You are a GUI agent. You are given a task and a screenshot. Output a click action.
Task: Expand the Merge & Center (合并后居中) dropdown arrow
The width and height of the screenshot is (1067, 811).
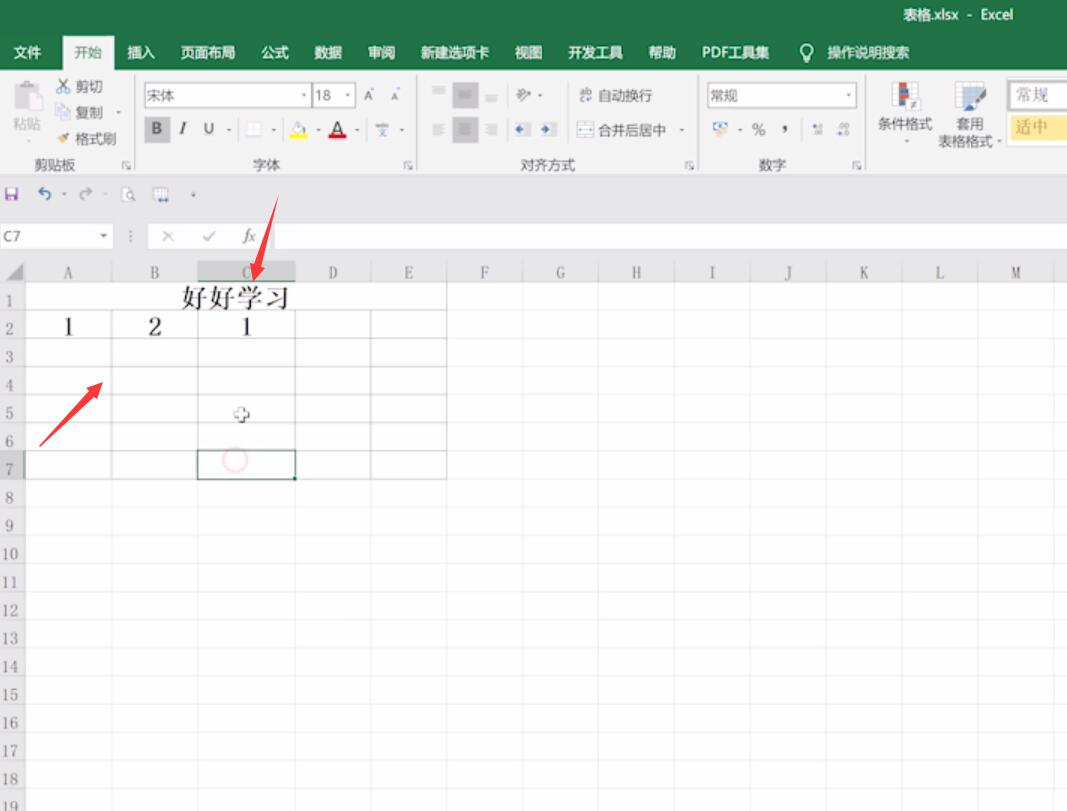coord(681,129)
